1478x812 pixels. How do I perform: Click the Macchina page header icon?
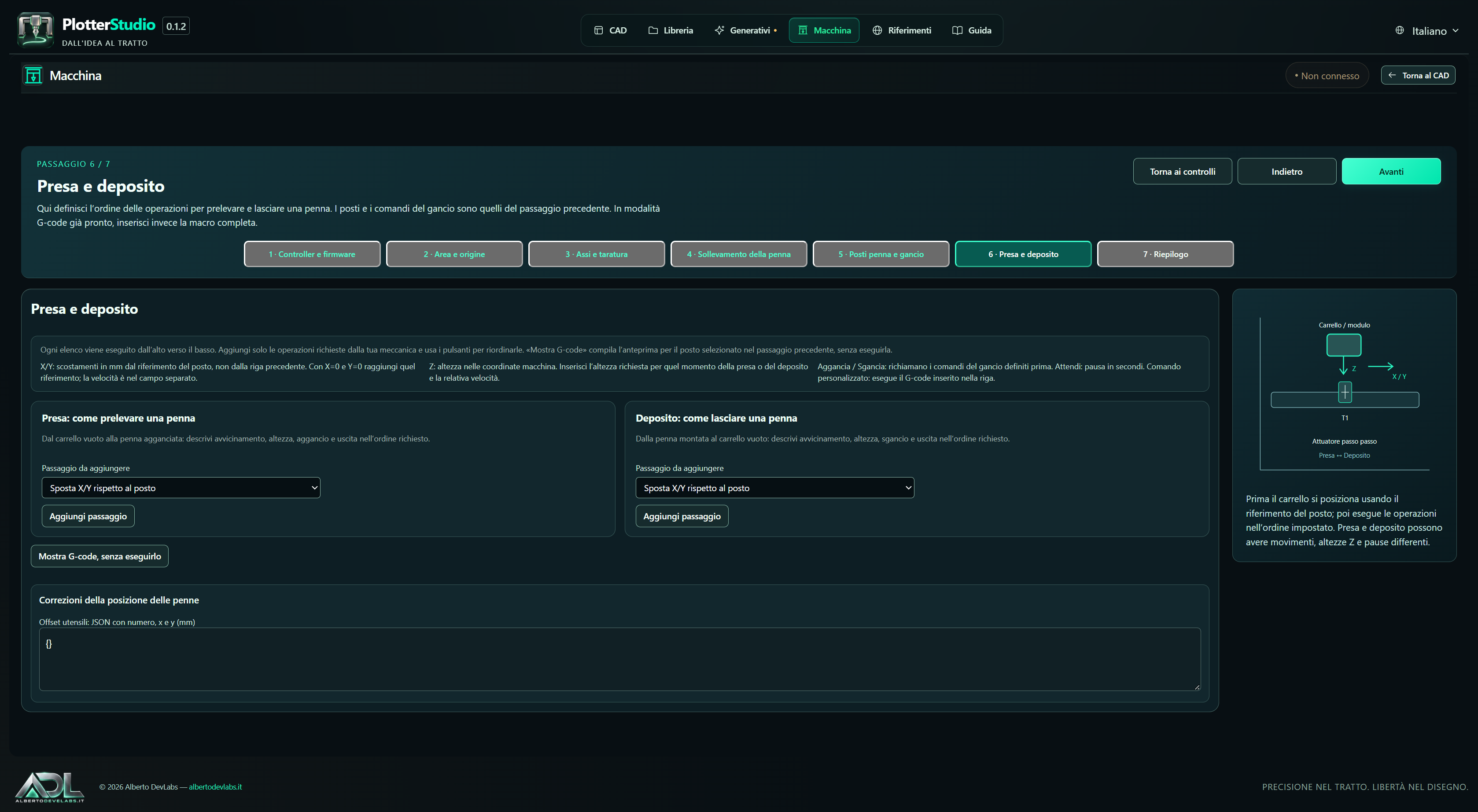coord(33,75)
